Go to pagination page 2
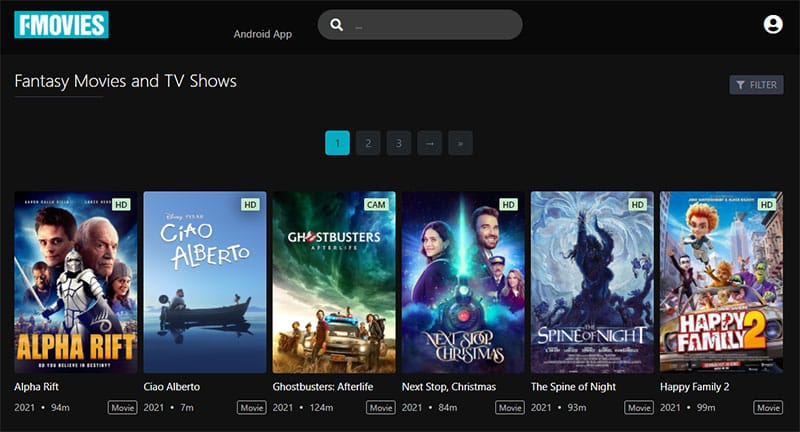 point(368,143)
